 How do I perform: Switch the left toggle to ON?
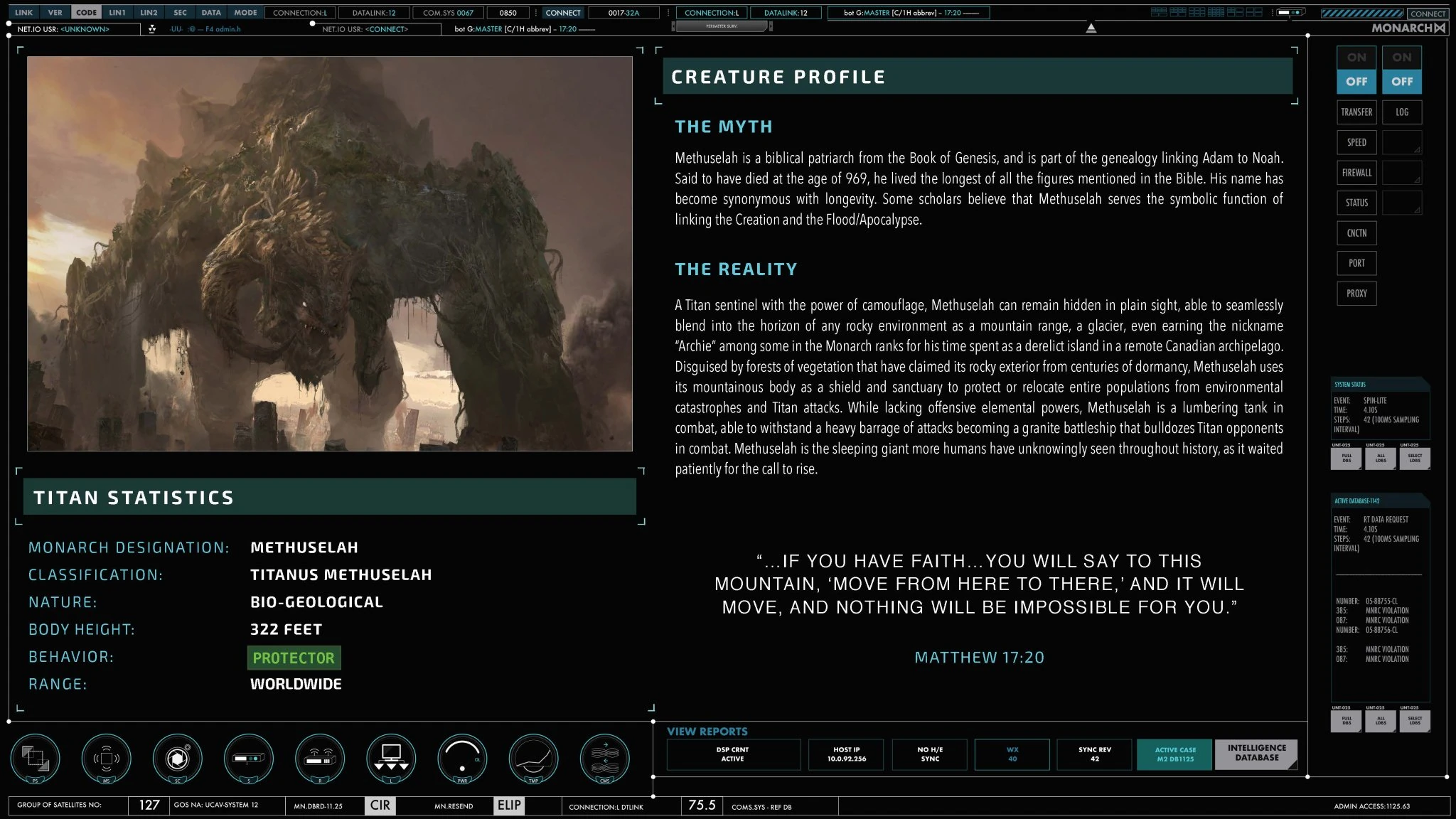(x=1356, y=58)
